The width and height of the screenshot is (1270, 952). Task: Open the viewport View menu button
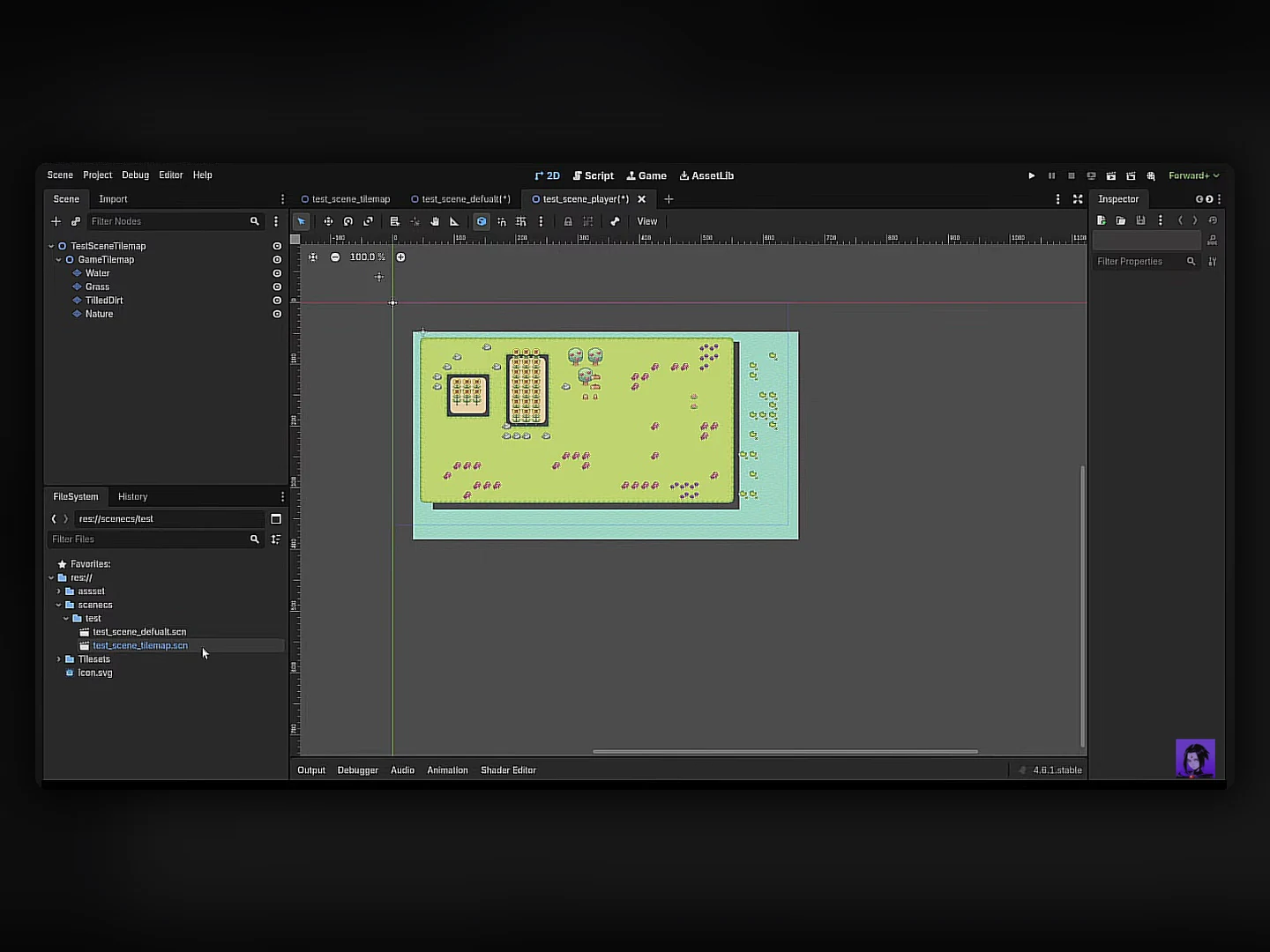coord(647,221)
